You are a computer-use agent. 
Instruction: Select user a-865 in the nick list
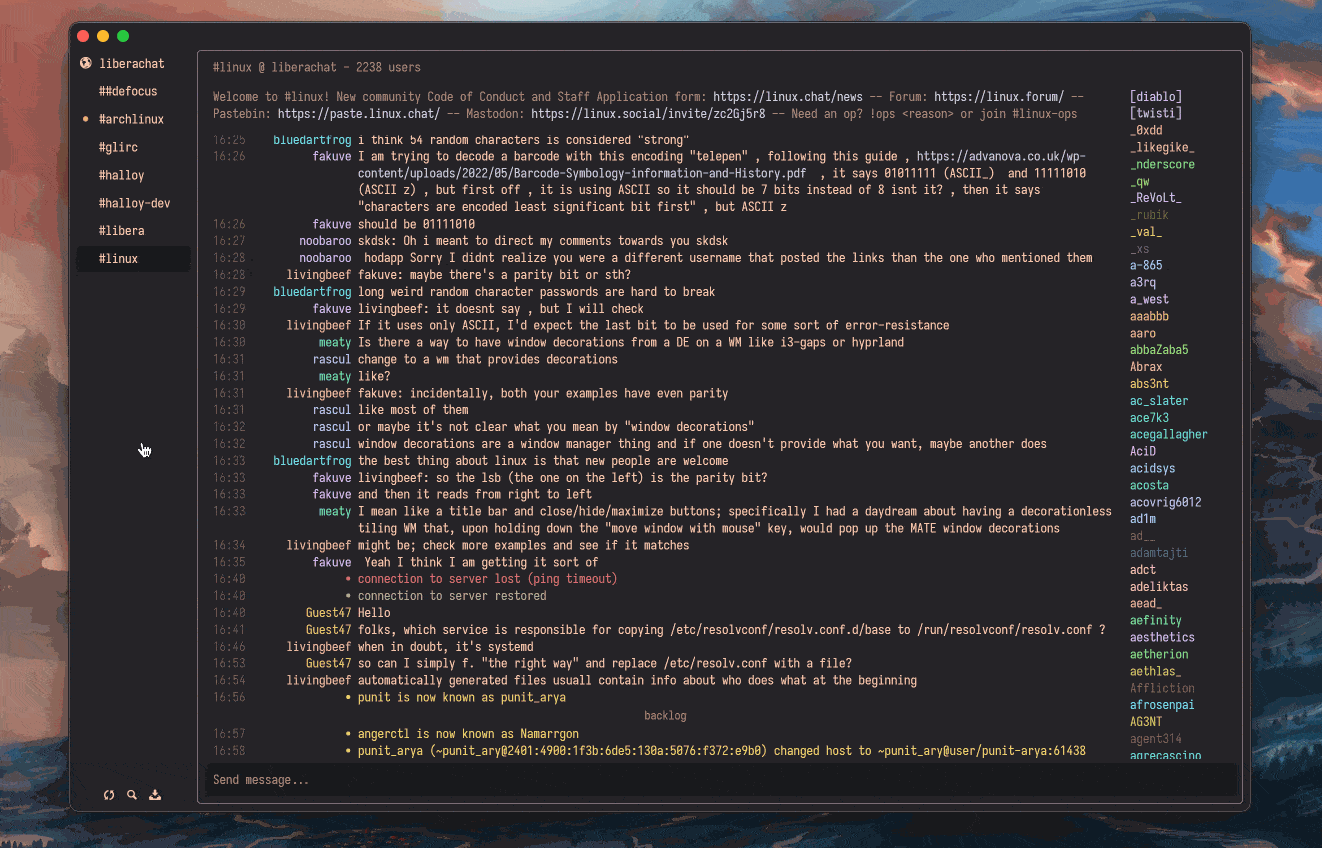tap(1146, 266)
